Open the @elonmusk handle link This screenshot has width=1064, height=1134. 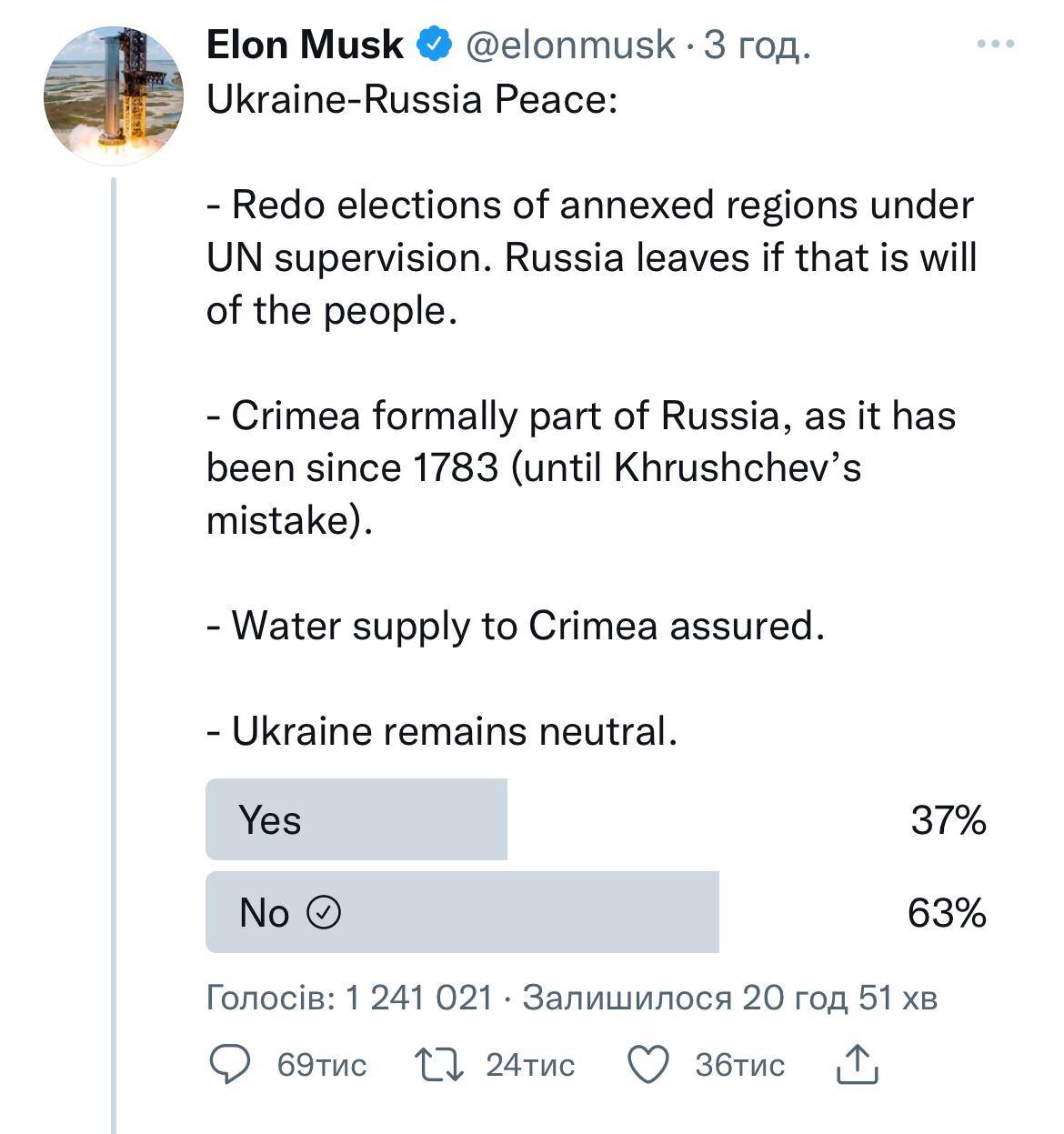[570, 44]
